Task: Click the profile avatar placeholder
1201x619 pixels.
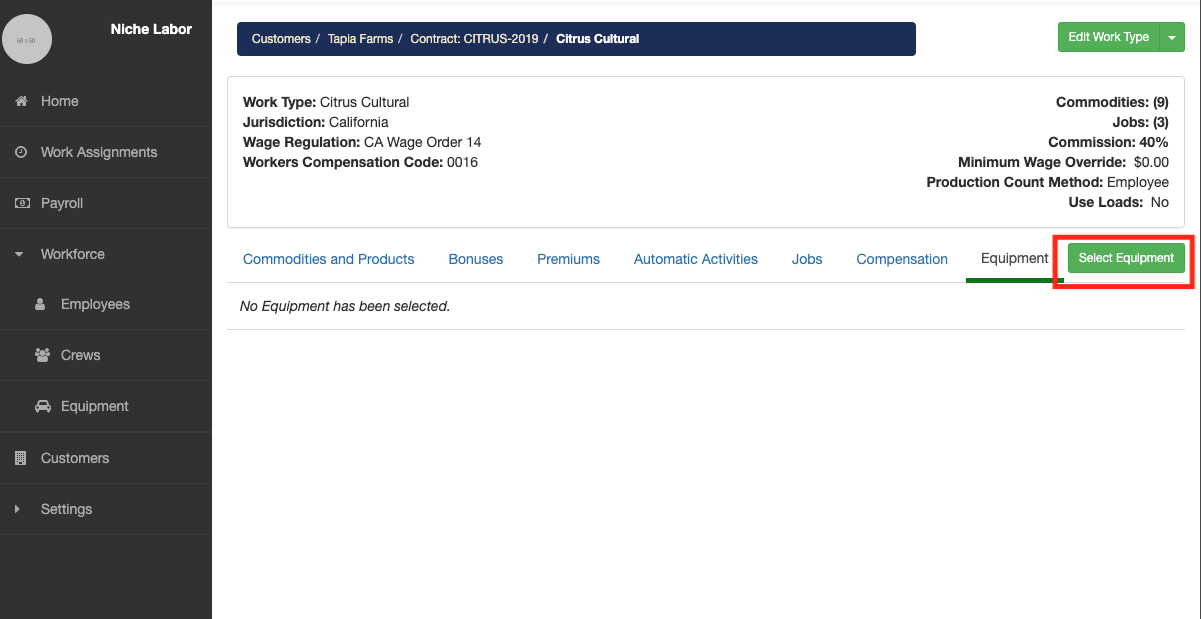Action: coord(27,38)
